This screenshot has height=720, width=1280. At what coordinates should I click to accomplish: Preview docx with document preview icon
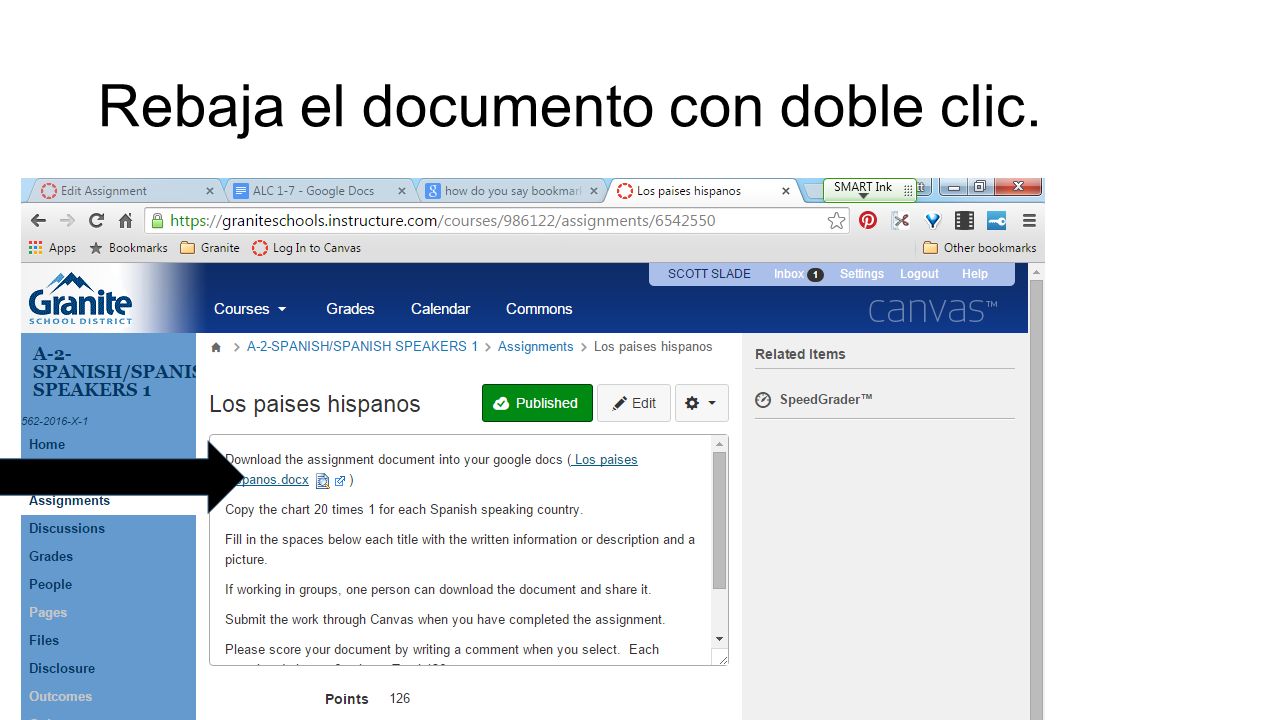(322, 481)
